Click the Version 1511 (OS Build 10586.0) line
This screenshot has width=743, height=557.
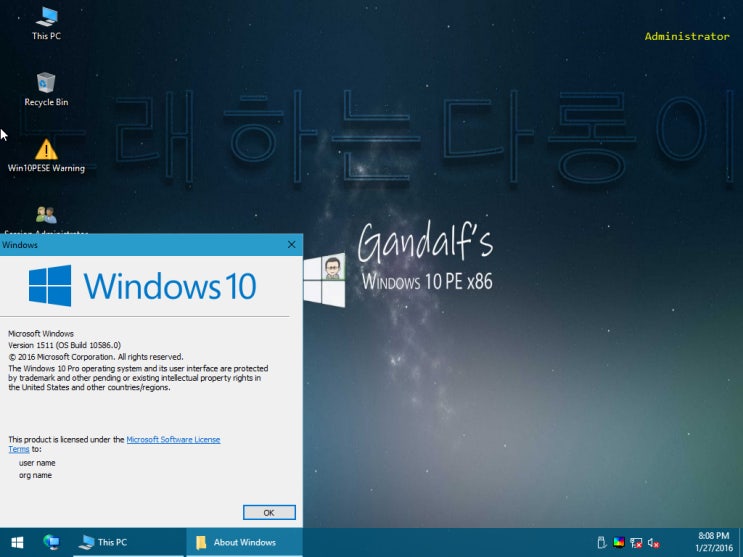coord(64,345)
